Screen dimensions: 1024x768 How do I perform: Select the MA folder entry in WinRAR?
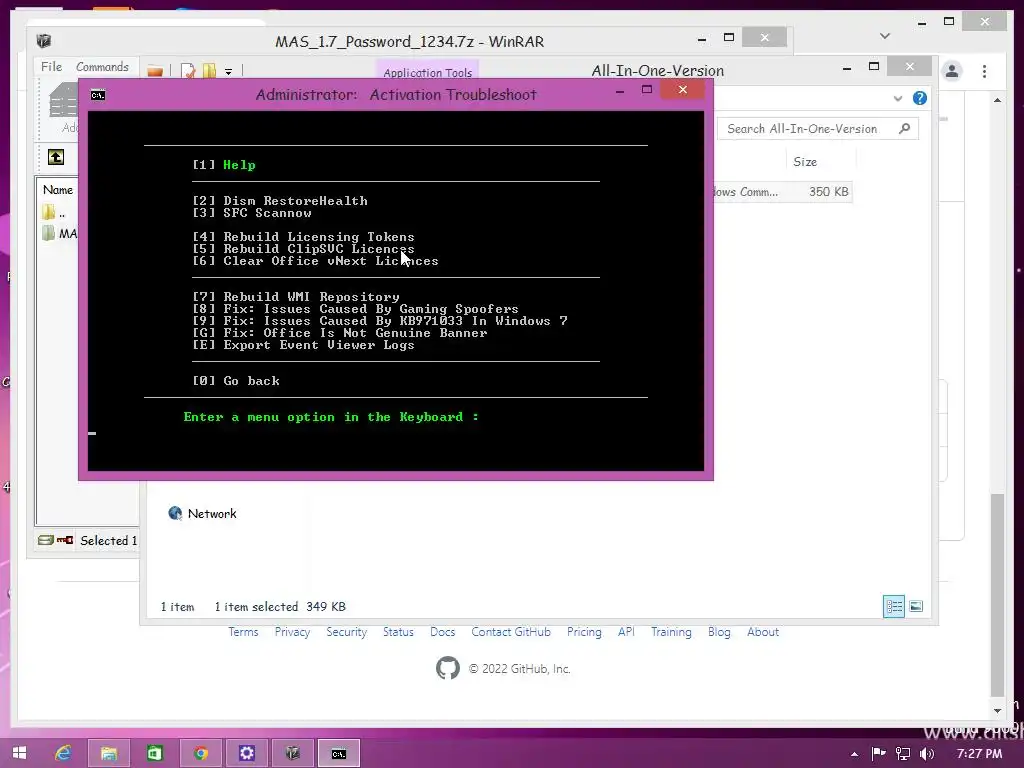click(x=59, y=233)
